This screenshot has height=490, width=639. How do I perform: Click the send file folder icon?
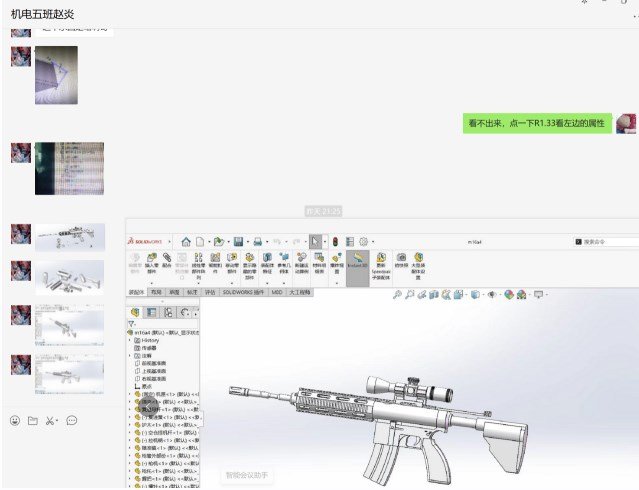pos(32,420)
